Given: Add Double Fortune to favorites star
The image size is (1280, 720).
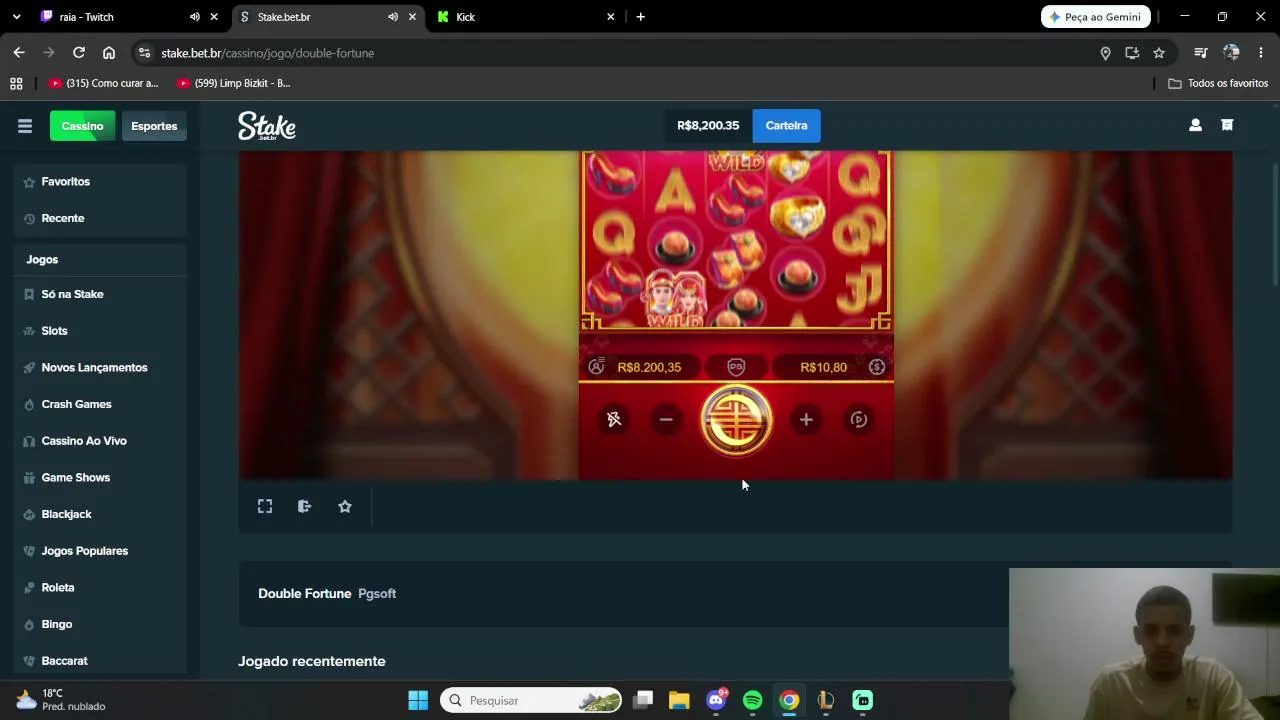Looking at the screenshot, I should click(x=345, y=507).
